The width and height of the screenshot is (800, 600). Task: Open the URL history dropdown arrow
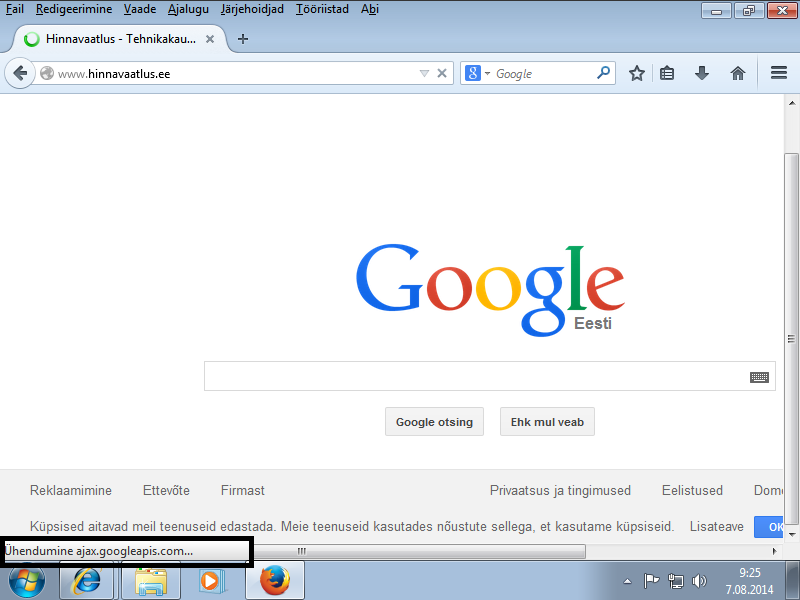pyautogui.click(x=424, y=73)
